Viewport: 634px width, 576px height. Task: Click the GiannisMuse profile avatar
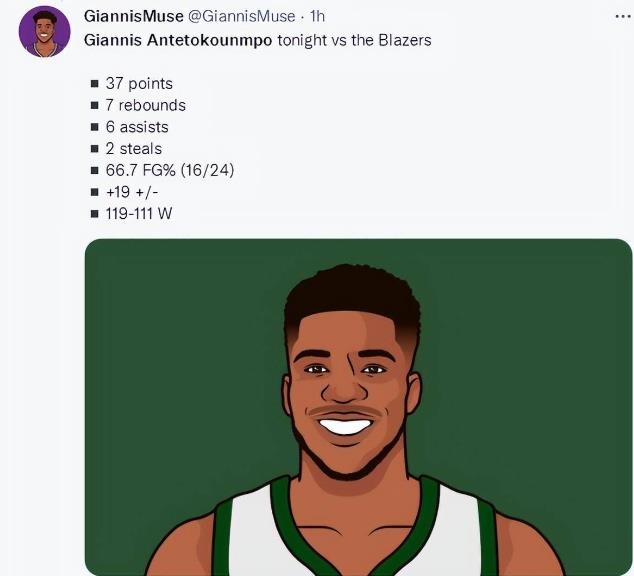click(44, 31)
